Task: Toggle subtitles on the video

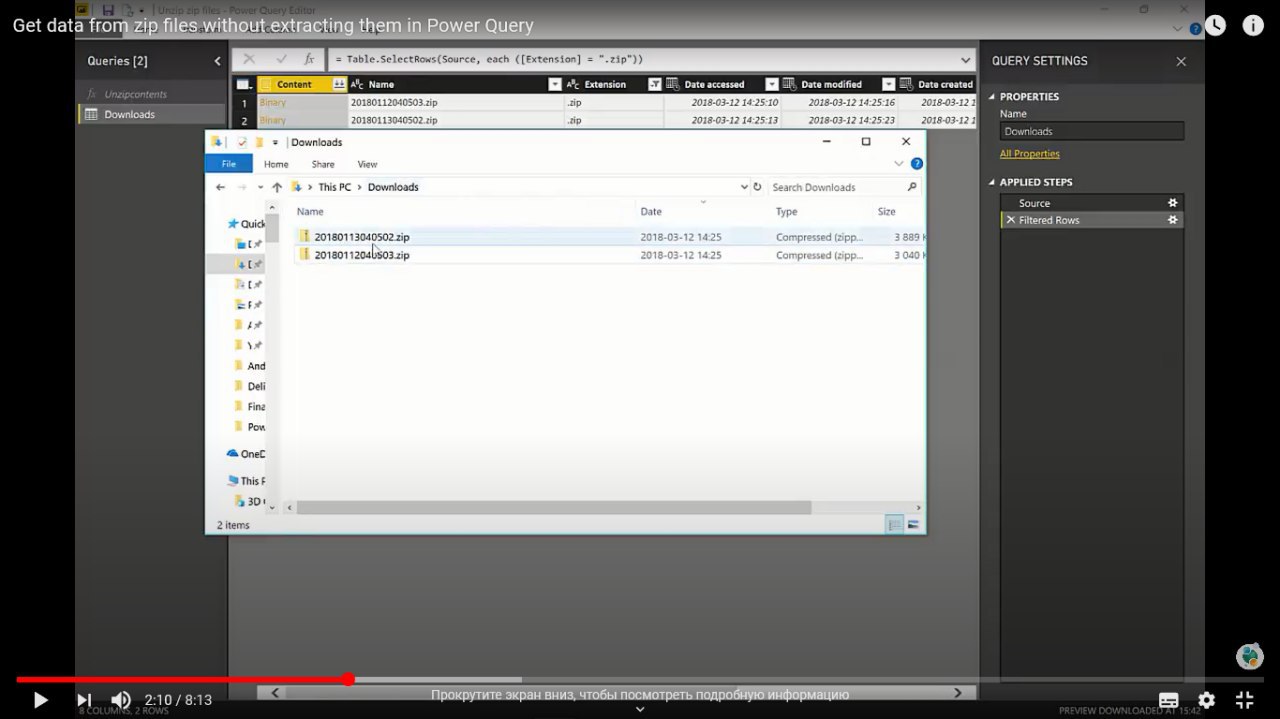Action: (1168, 700)
